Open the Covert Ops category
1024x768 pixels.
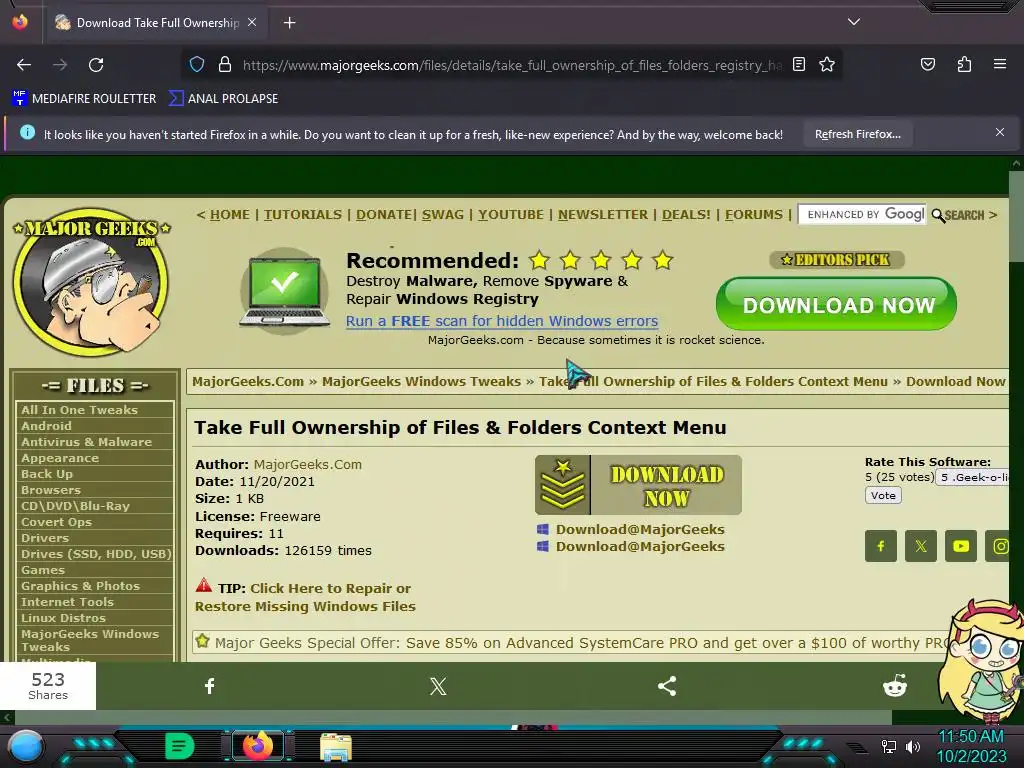point(56,522)
